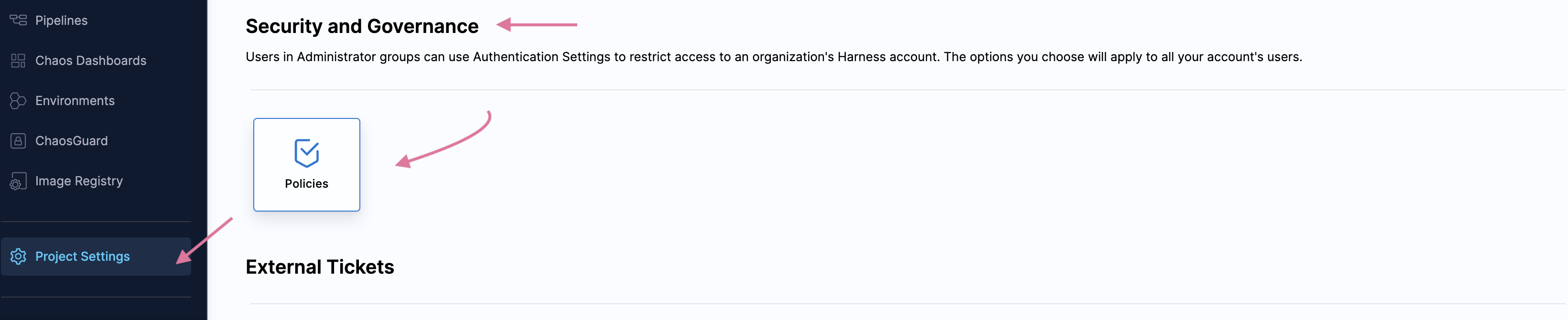This screenshot has height=320, width=1568.
Task: Click the External Tickets heading
Action: coord(320,267)
